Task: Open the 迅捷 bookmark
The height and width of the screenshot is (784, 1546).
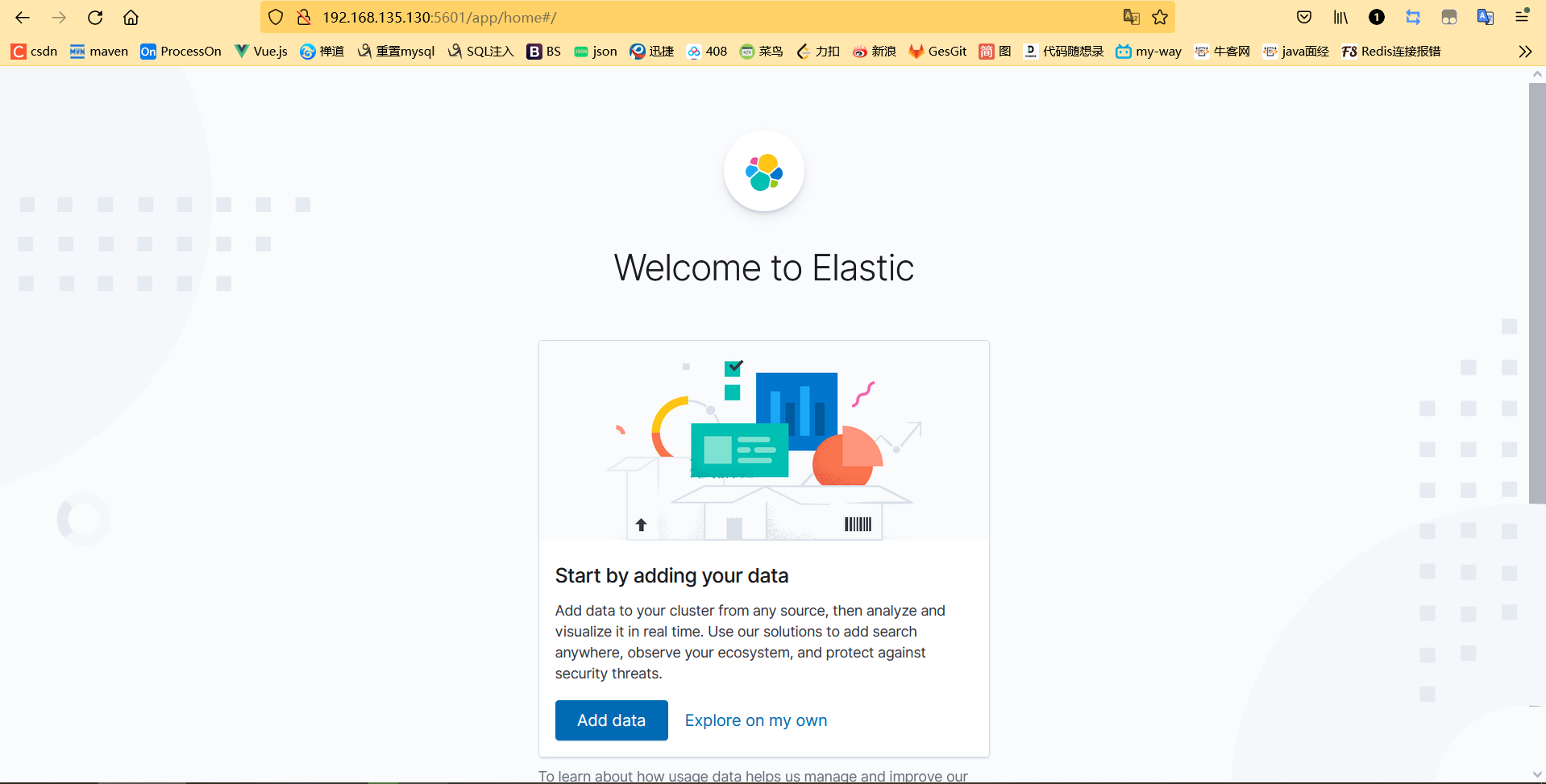Action: click(x=652, y=52)
